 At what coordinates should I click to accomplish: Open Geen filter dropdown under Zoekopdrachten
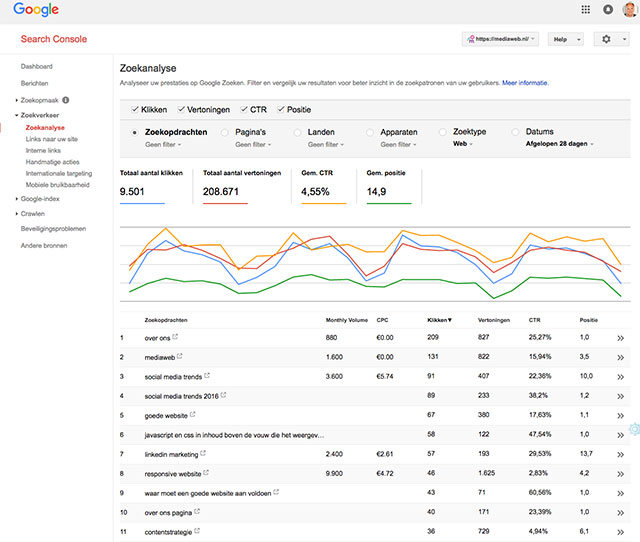click(x=163, y=144)
